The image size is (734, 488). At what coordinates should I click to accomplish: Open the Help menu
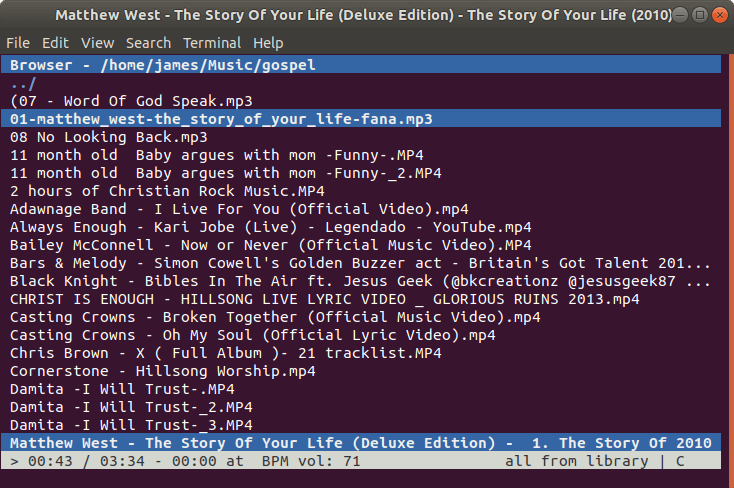point(268,43)
